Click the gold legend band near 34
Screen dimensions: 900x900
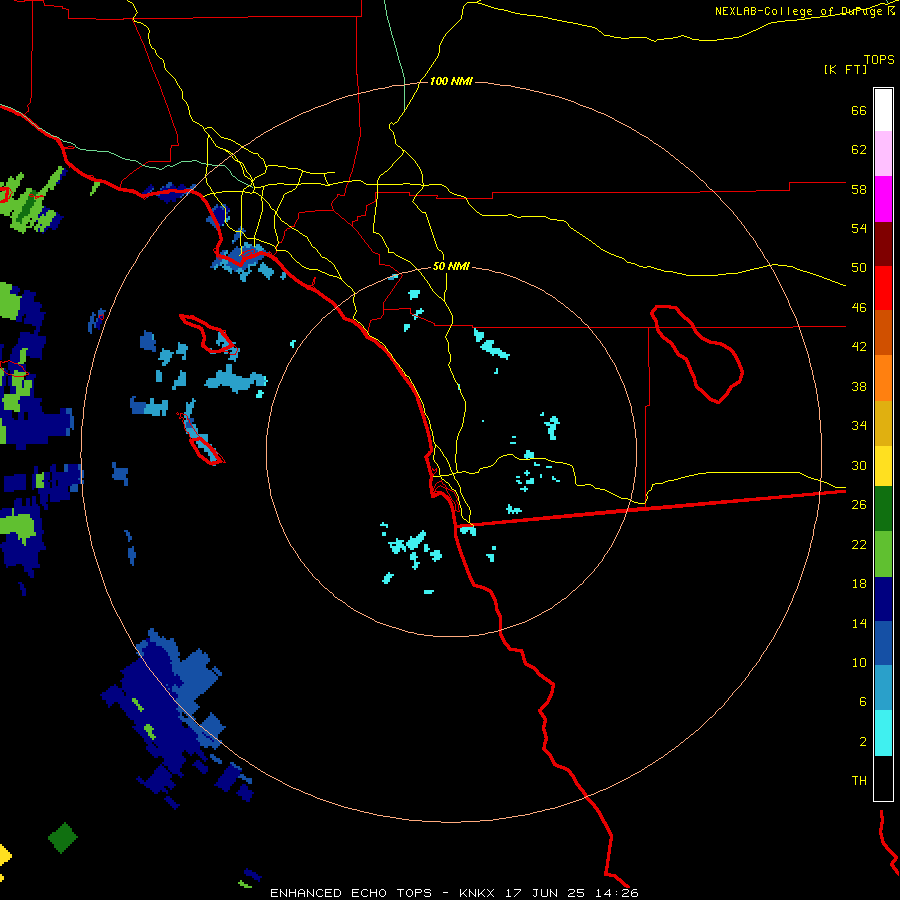[x=883, y=422]
